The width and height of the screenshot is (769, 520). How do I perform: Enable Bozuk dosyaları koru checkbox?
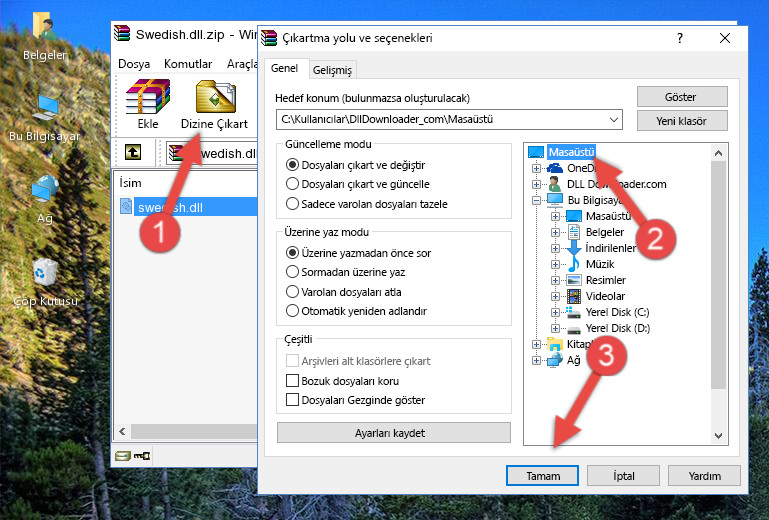[x=292, y=381]
